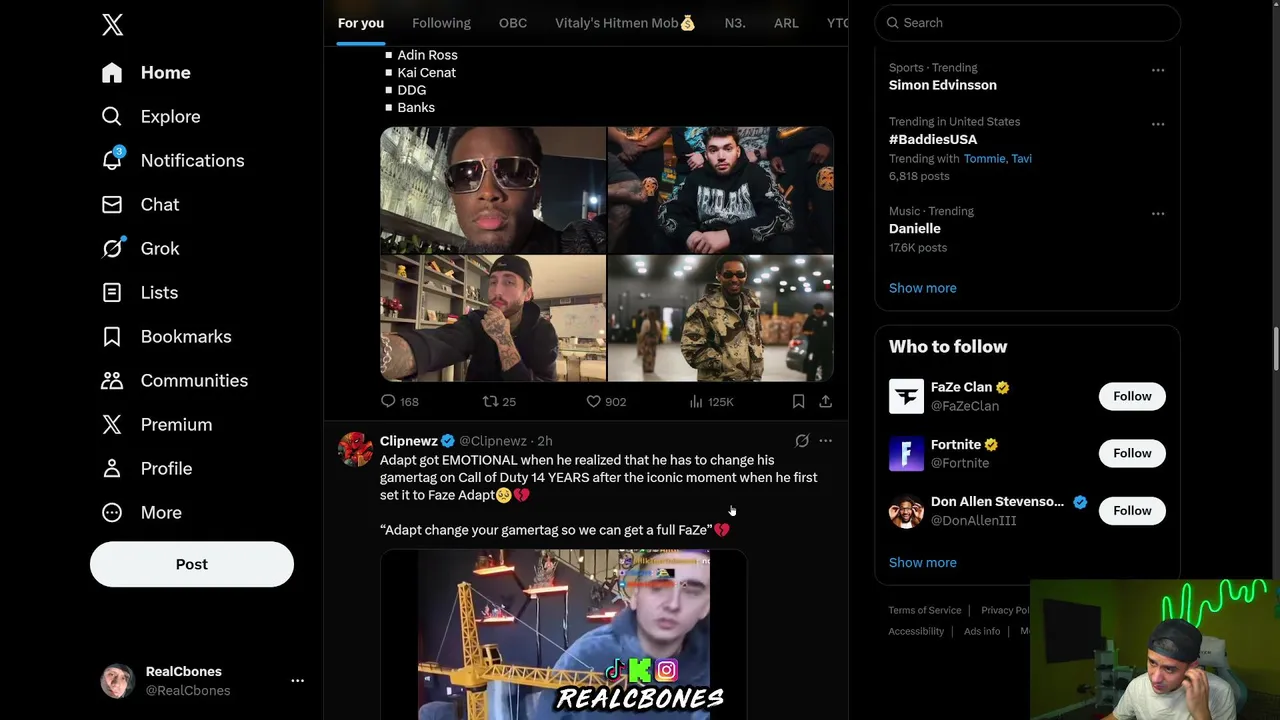Reply to the post with 168 comments
Screen dimensions: 1280x720
(x=388, y=401)
